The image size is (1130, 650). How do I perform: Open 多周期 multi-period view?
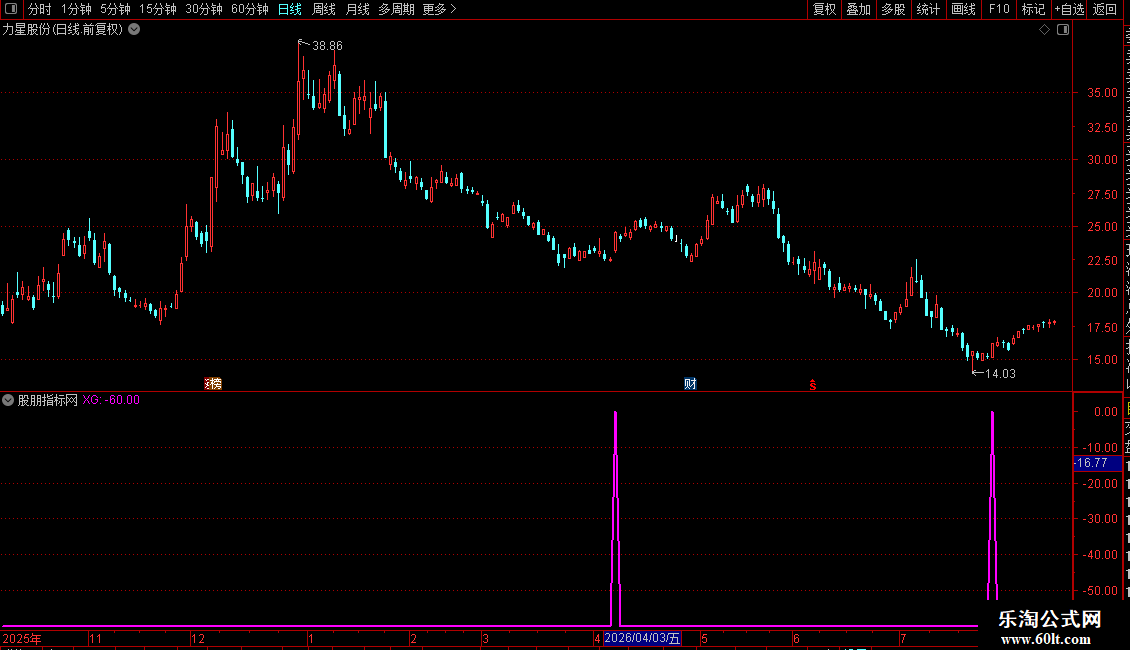[396, 9]
